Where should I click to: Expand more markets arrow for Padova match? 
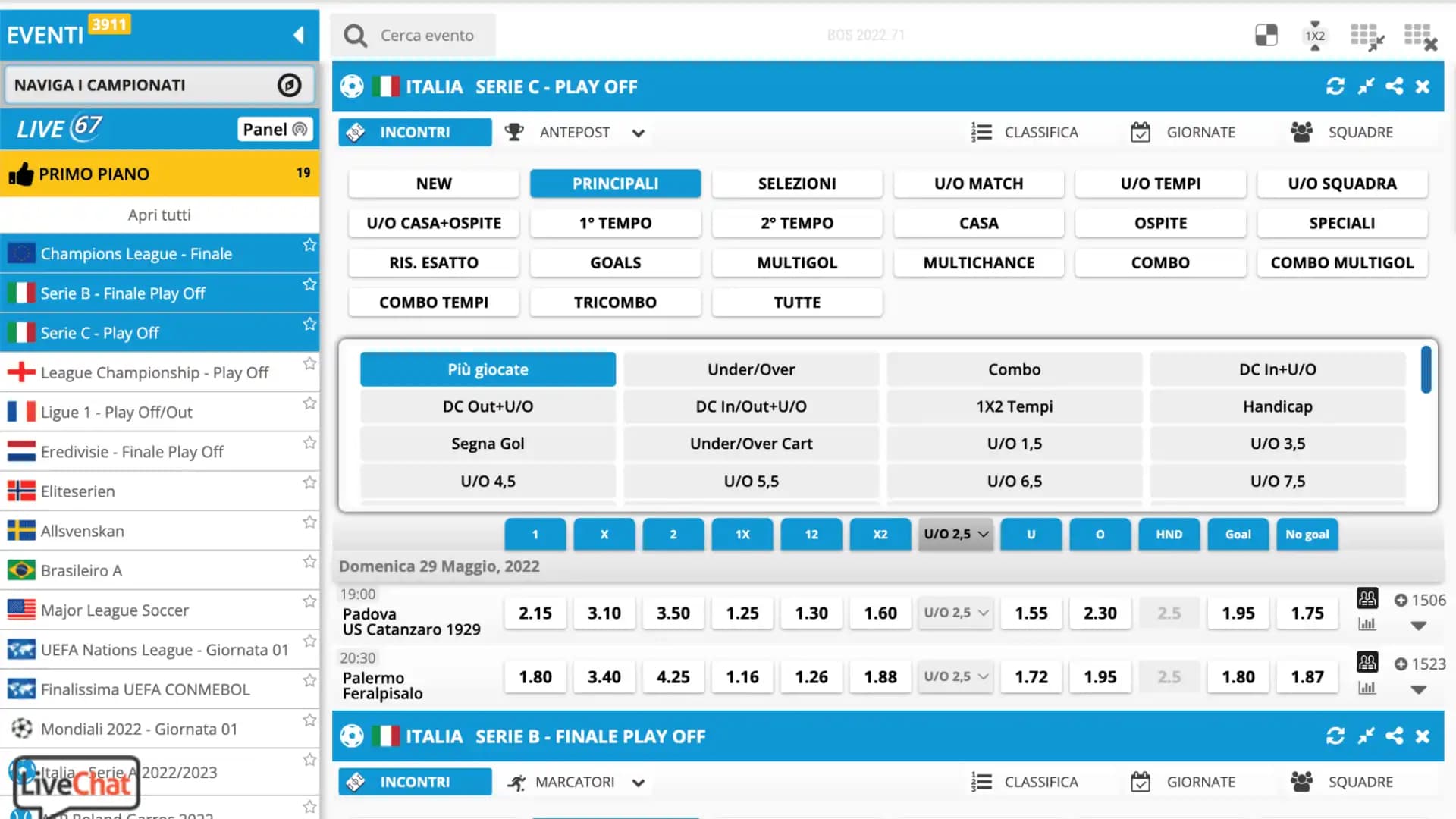click(x=1419, y=626)
